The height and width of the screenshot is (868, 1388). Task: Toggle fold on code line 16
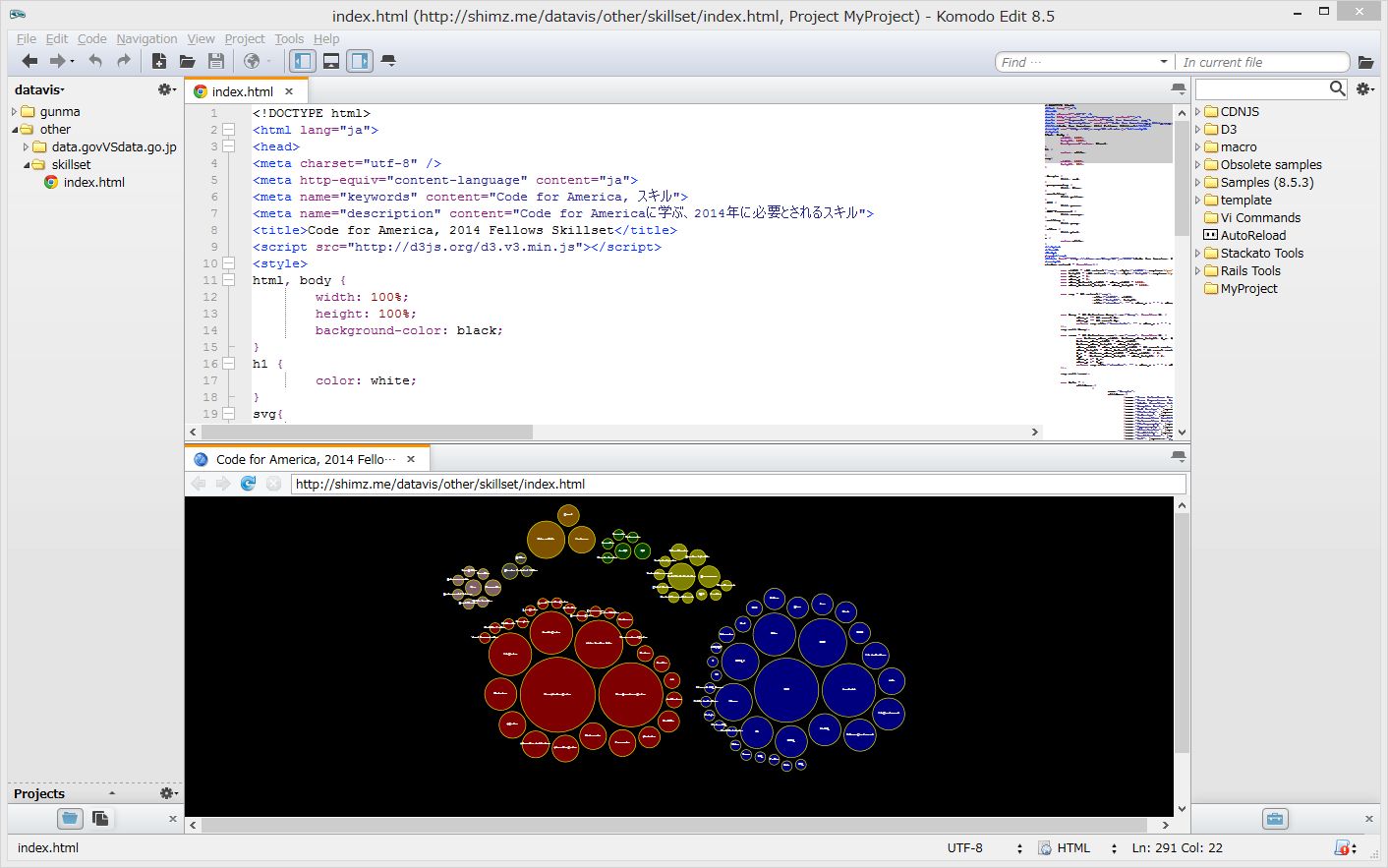point(228,364)
